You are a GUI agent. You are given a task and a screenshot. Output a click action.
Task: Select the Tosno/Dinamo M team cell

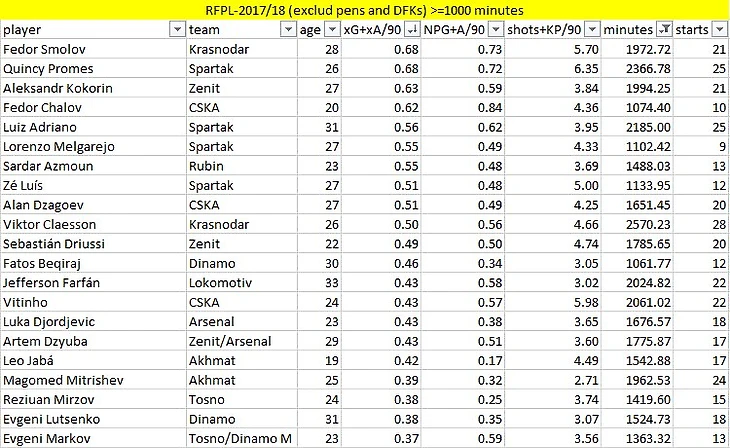coord(242,439)
